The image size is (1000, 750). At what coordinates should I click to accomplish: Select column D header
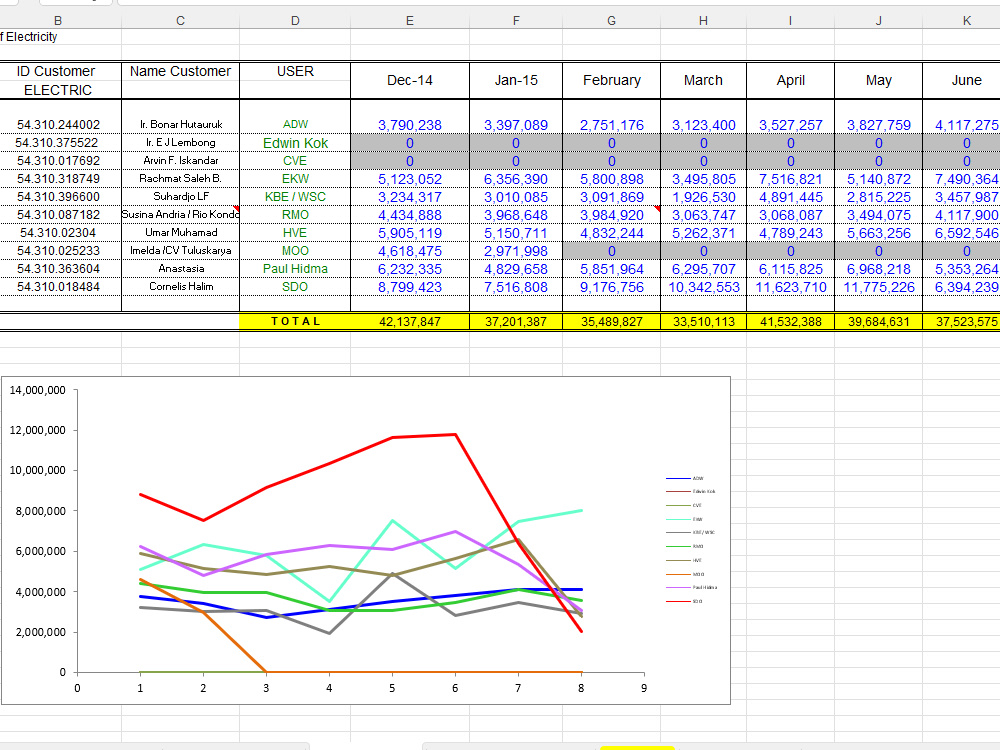pos(295,21)
